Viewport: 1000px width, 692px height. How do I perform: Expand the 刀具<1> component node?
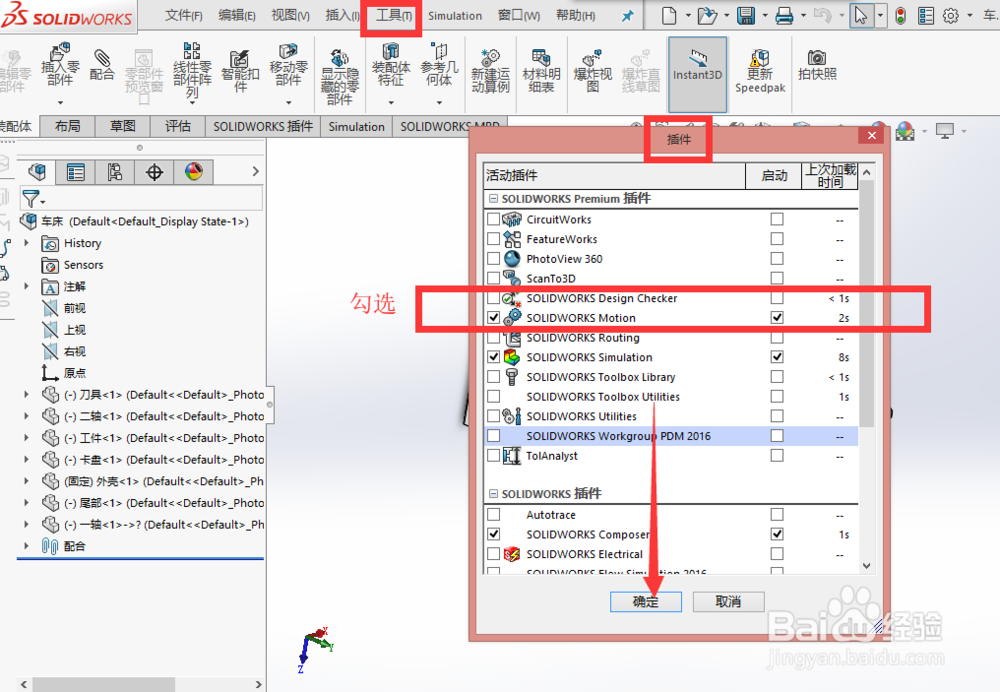click(x=26, y=395)
